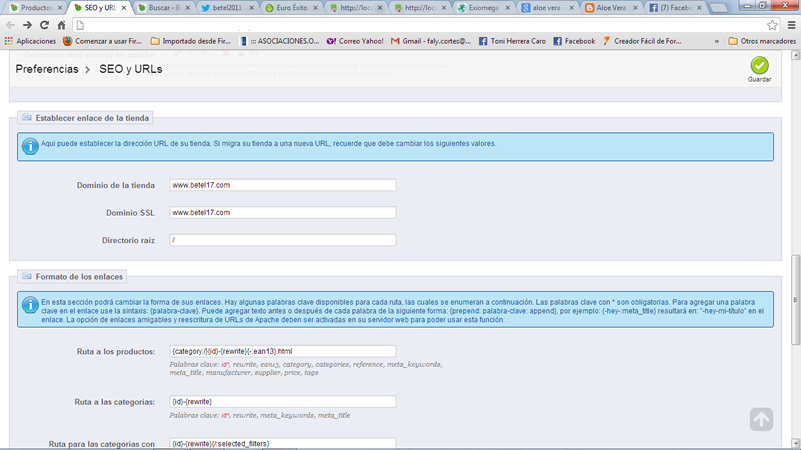The image size is (801, 450).
Task: Close the SEO y URLs tab
Action: pos(124,8)
